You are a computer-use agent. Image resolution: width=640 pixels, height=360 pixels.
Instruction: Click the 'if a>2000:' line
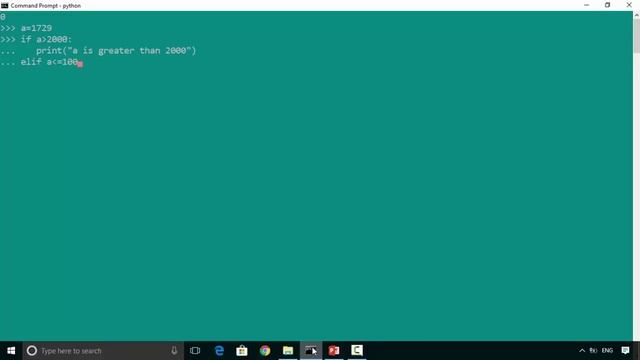coord(46,40)
